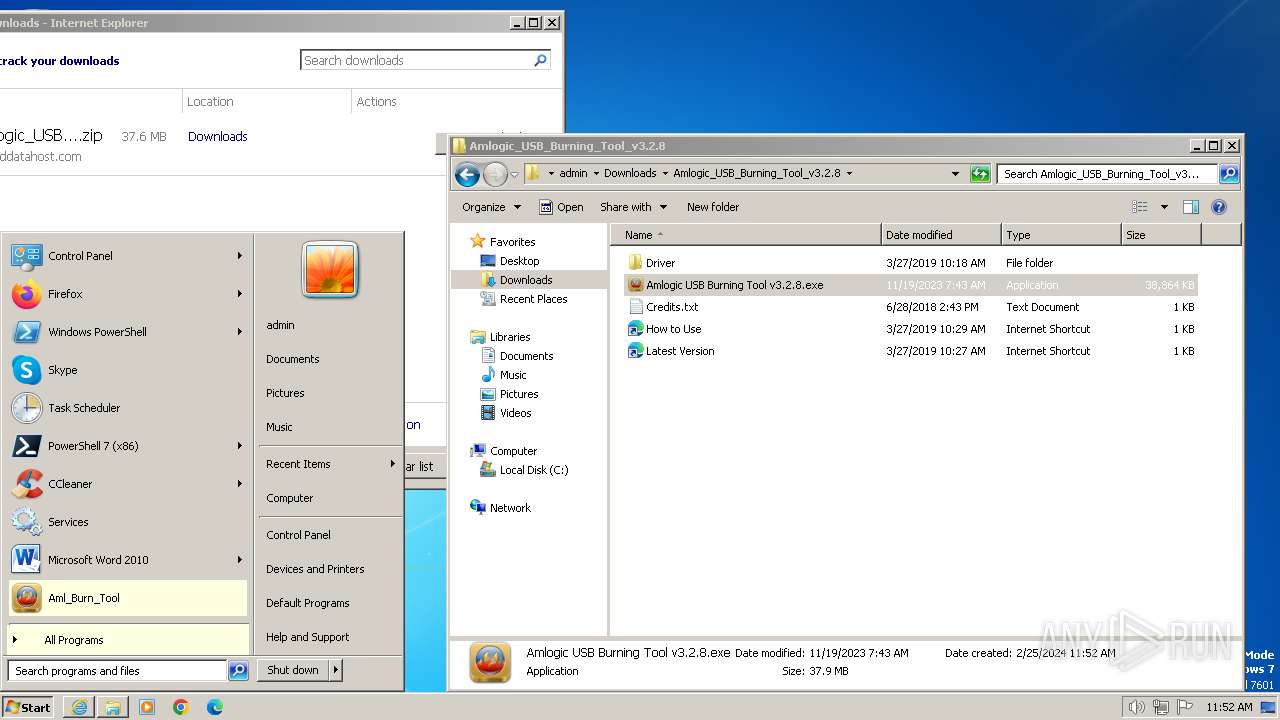Open Documents in Start menu
1280x720 pixels.
[293, 359]
